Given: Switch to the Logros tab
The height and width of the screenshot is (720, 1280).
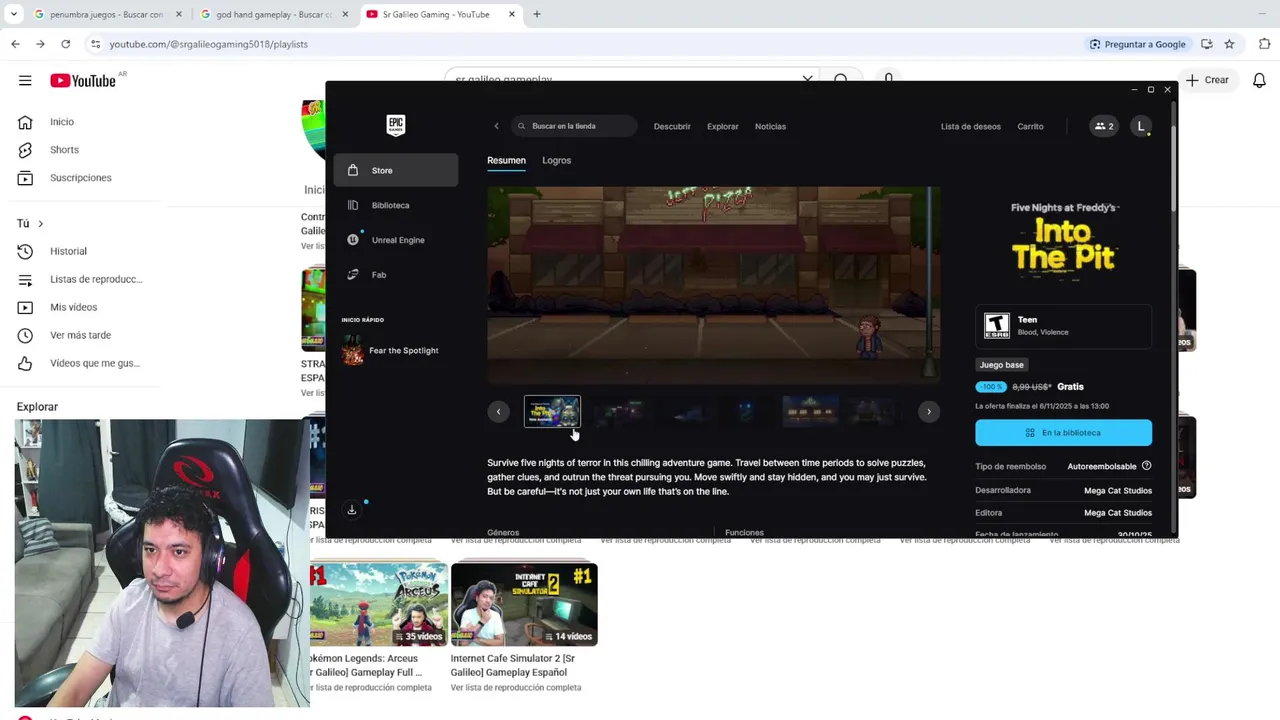Looking at the screenshot, I should pyautogui.click(x=556, y=160).
